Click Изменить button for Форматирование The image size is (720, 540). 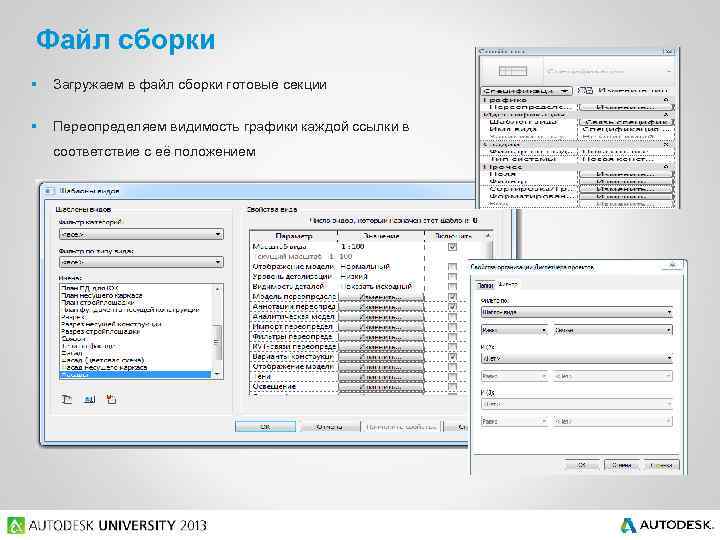(x=625, y=196)
